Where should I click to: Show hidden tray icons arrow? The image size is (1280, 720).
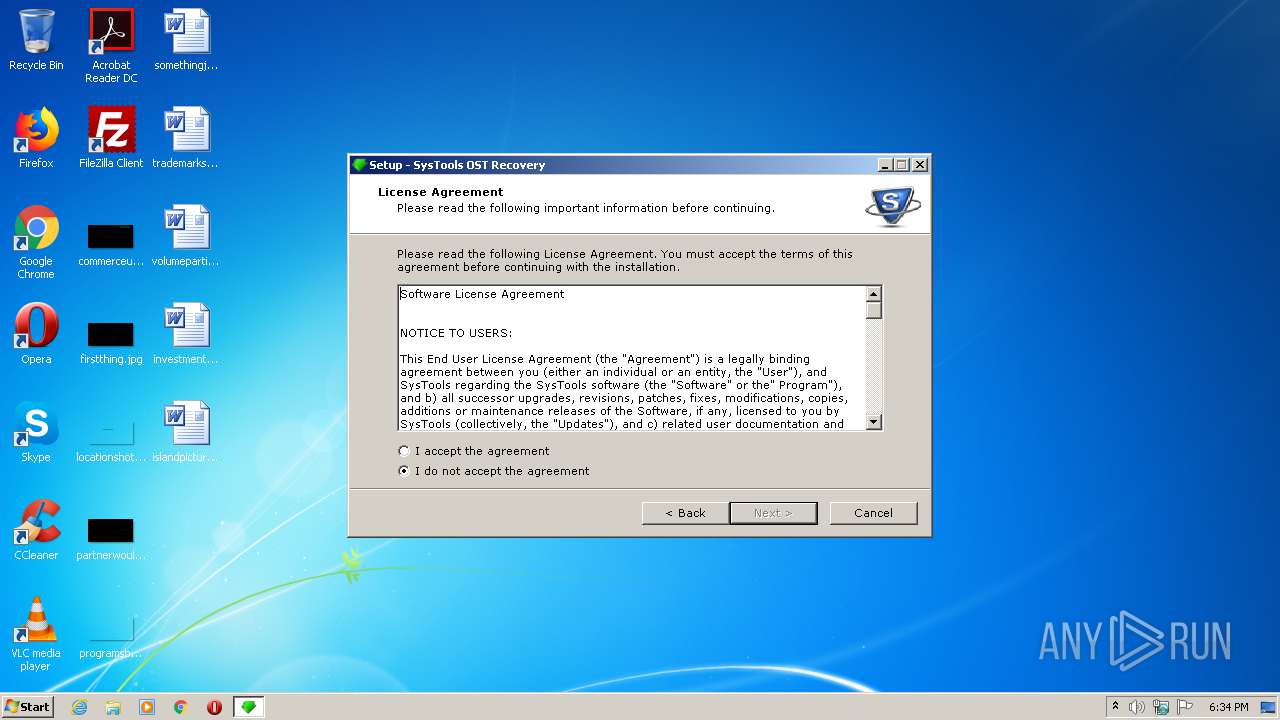point(1115,707)
